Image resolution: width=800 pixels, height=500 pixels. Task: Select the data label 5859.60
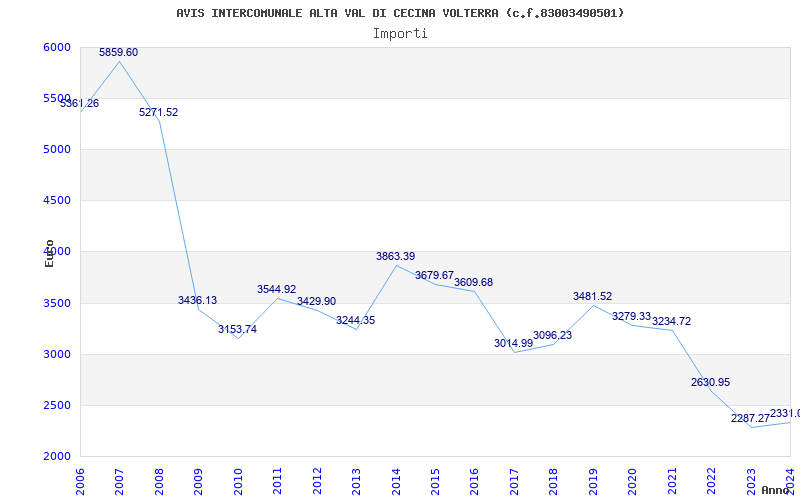118,52
